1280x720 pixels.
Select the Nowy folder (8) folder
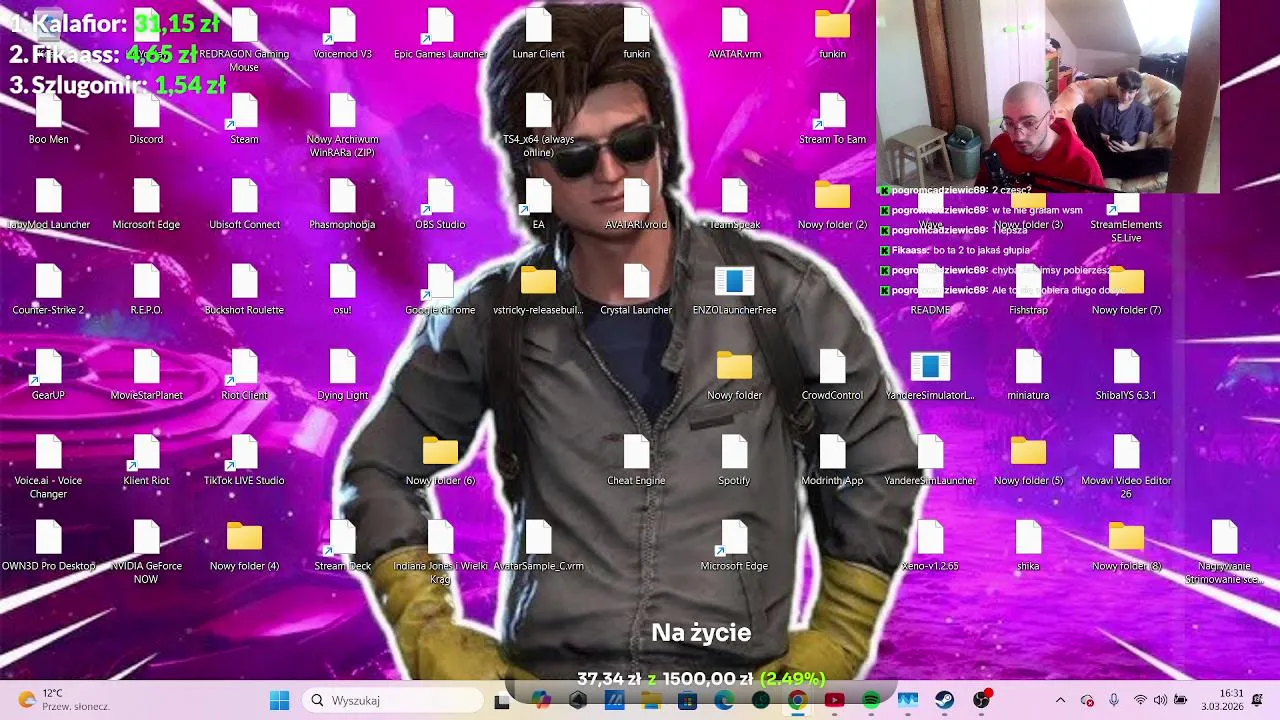click(x=1126, y=544)
